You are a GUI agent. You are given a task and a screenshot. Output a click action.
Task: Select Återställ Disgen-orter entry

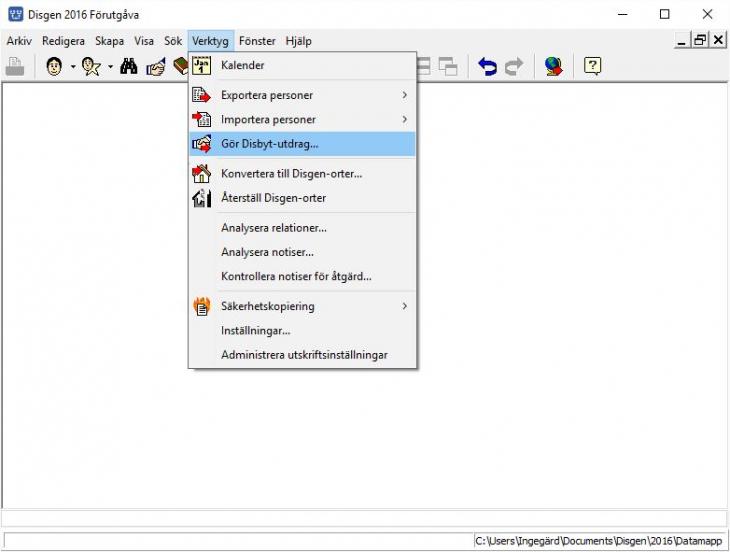pyautogui.click(x=302, y=198)
